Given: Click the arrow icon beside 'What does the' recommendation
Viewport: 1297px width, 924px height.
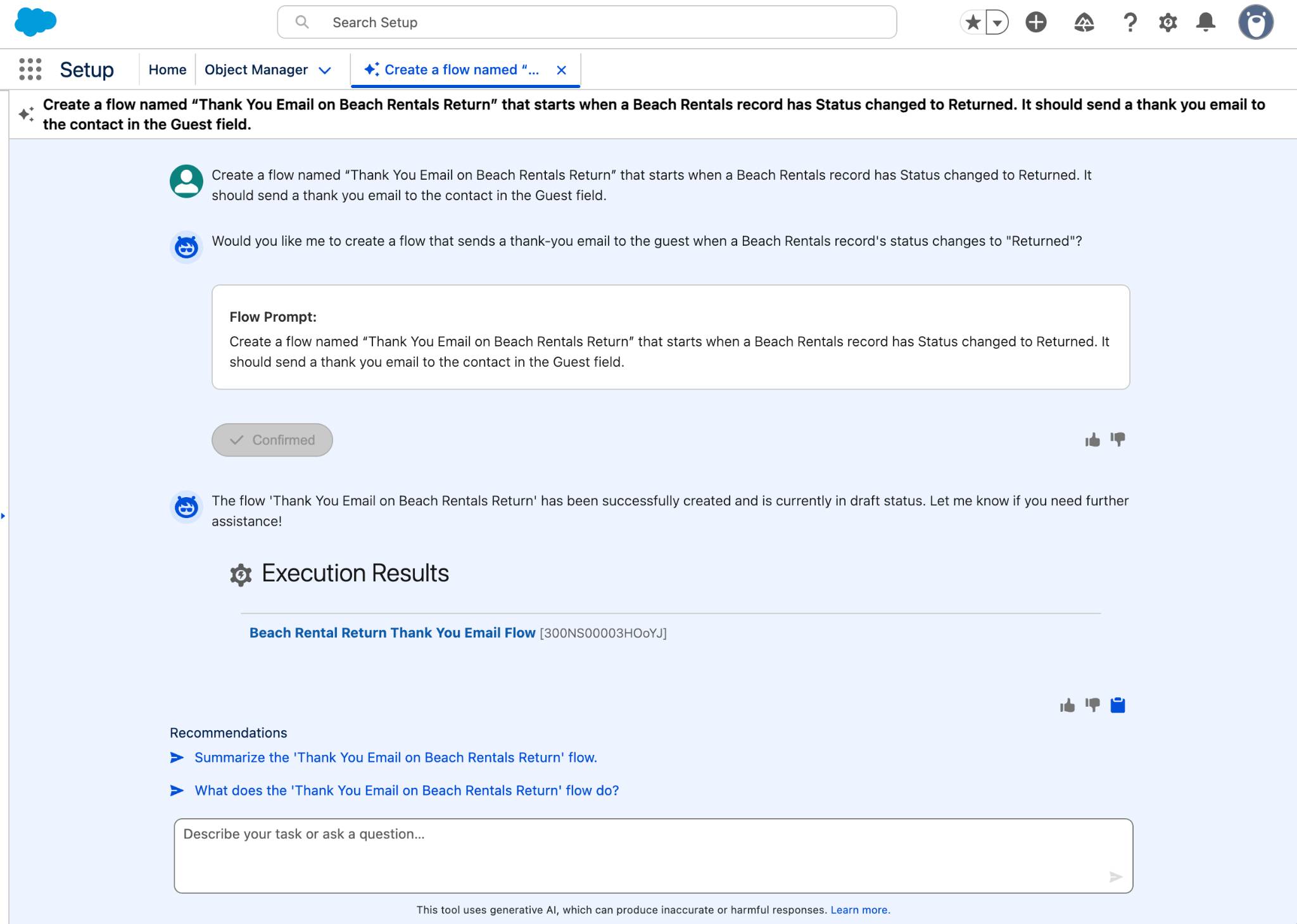Looking at the screenshot, I should (177, 790).
